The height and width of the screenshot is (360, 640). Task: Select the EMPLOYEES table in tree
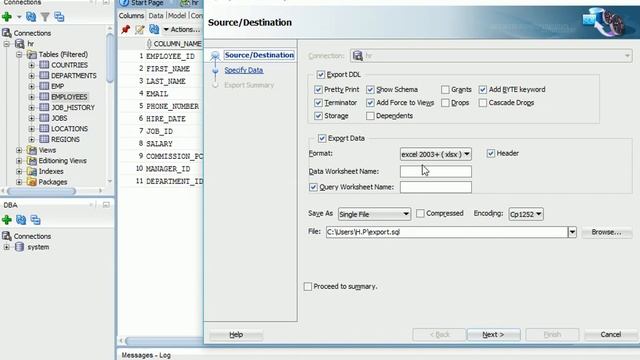tap(69, 97)
